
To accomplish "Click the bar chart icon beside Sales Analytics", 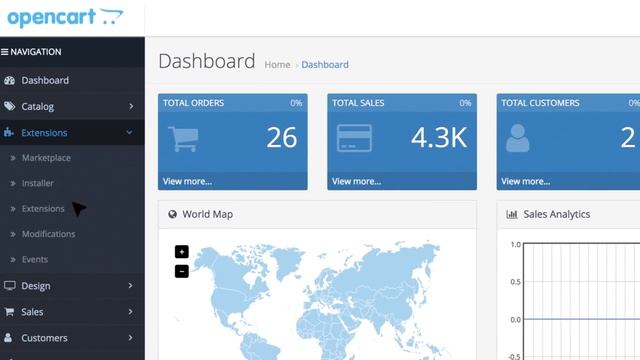I will [512, 214].
